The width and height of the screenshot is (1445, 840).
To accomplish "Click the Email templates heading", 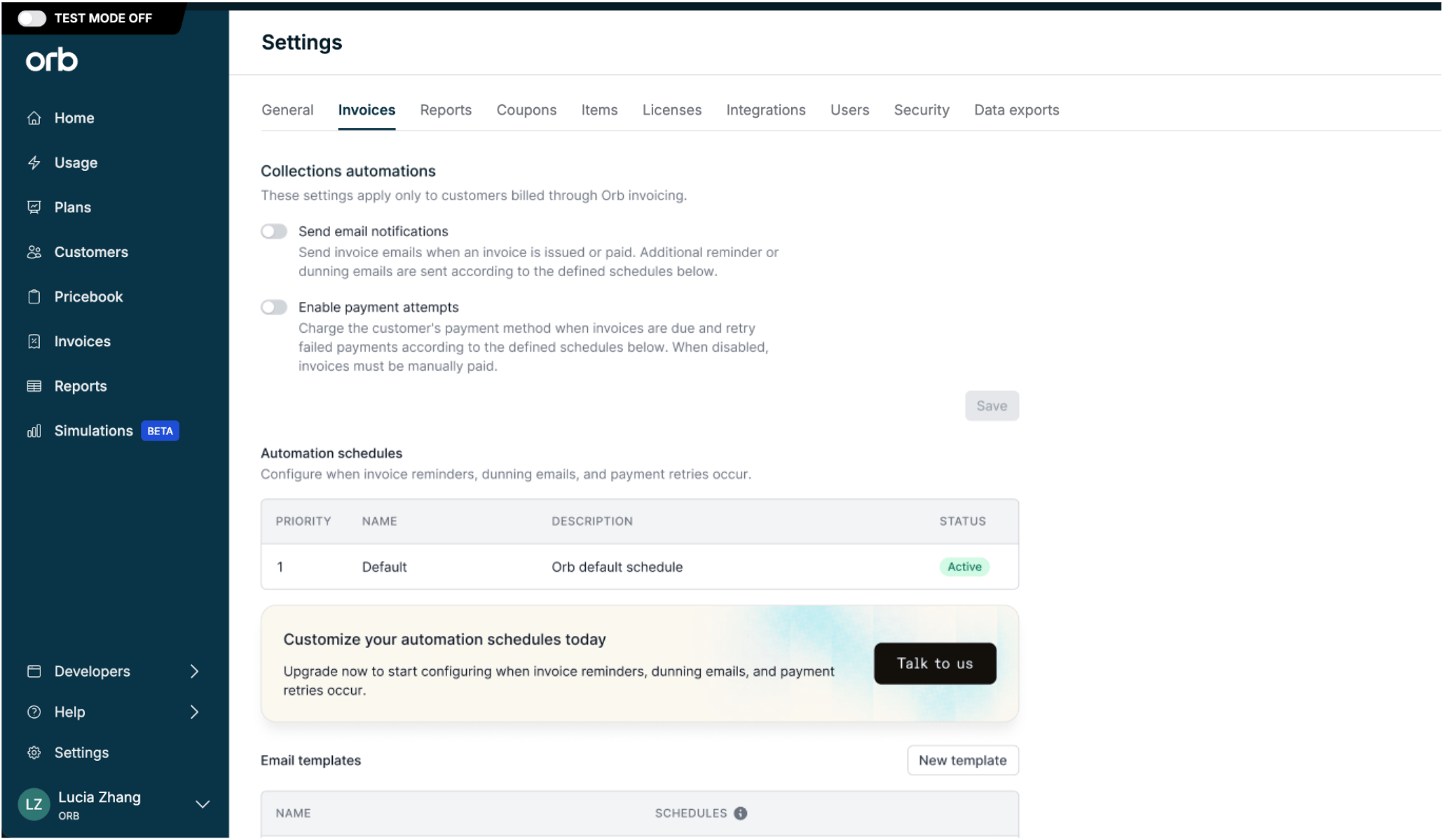I will 310,761.
